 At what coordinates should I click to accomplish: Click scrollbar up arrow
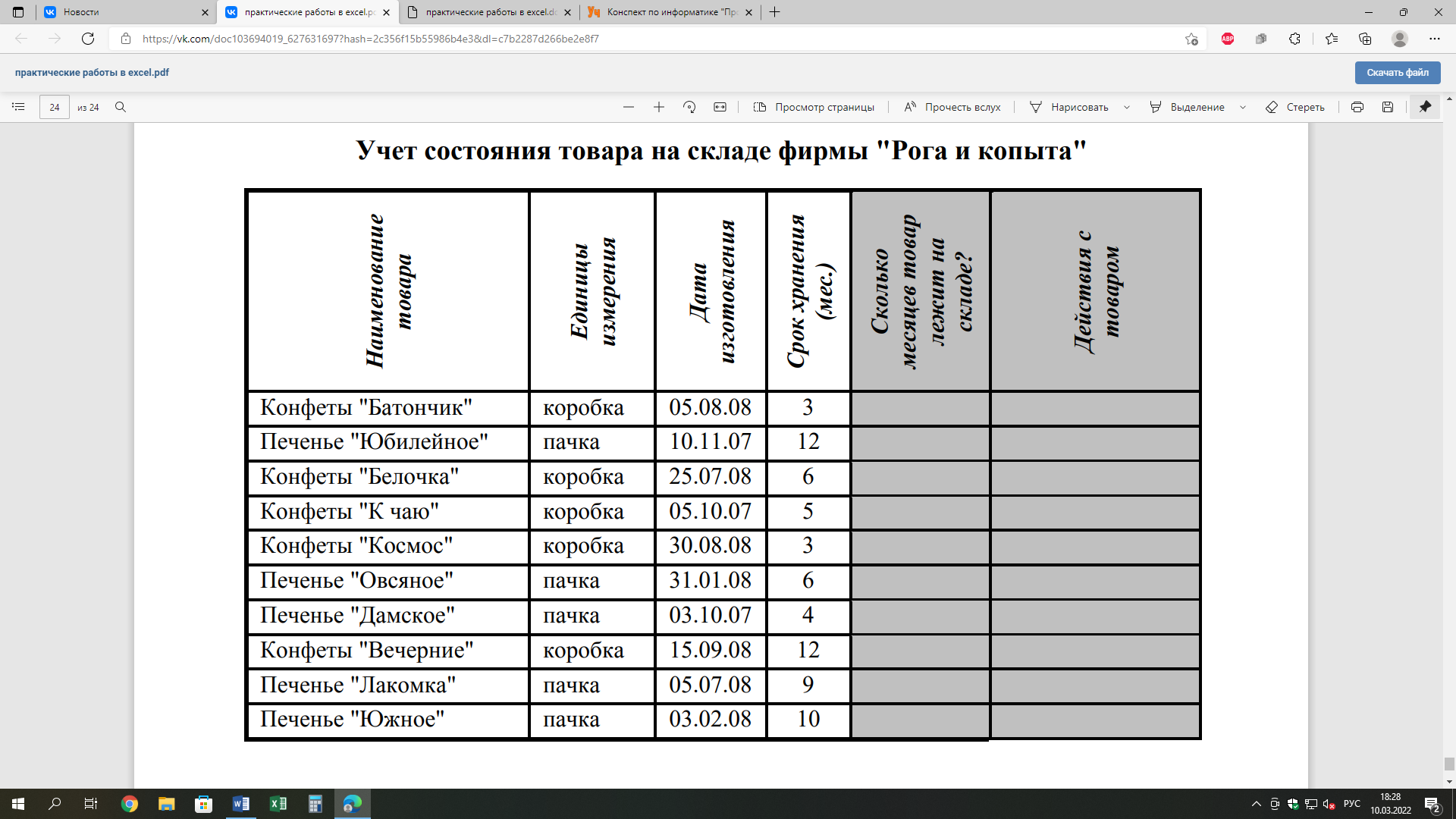pos(1449,99)
